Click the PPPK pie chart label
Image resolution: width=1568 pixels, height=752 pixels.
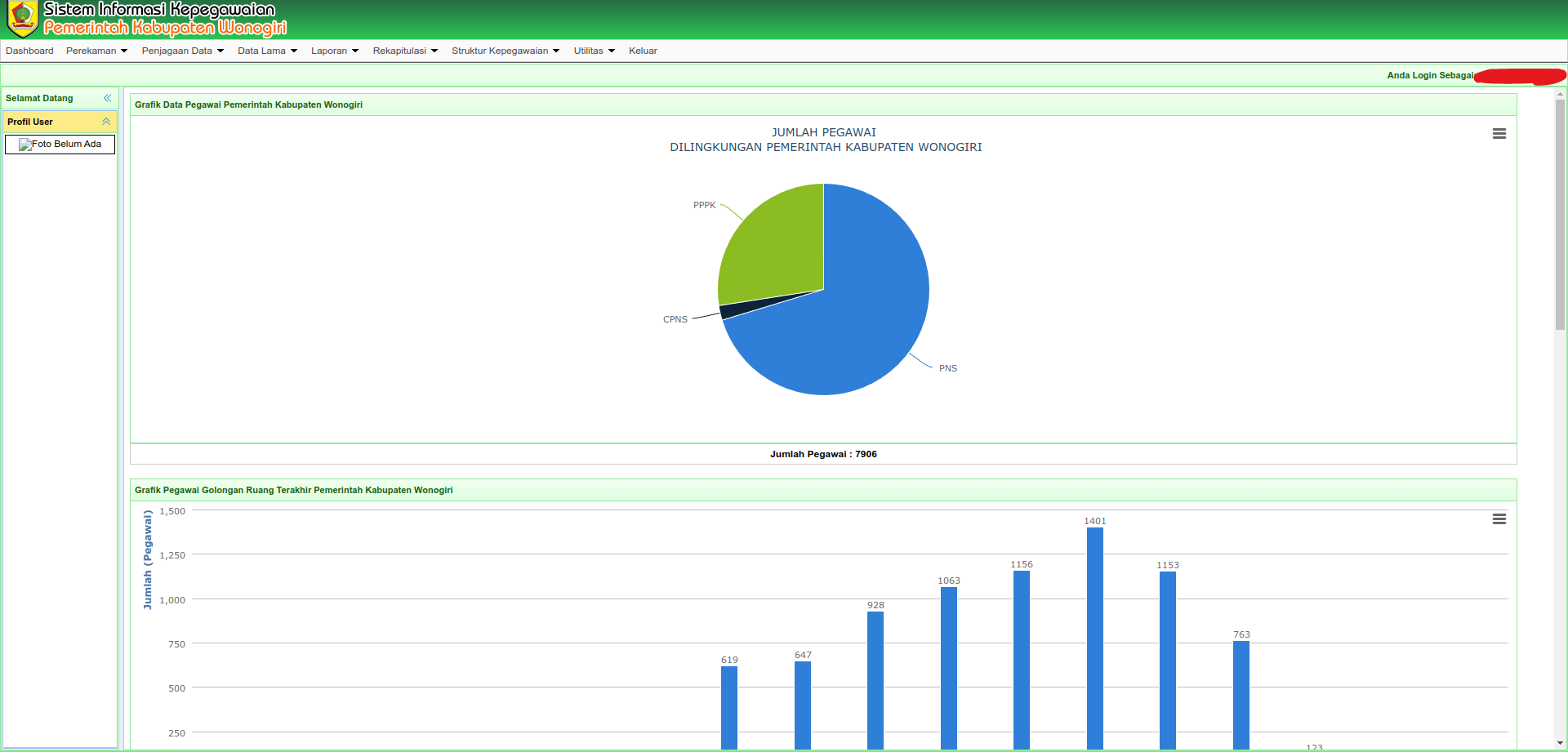[x=704, y=205]
